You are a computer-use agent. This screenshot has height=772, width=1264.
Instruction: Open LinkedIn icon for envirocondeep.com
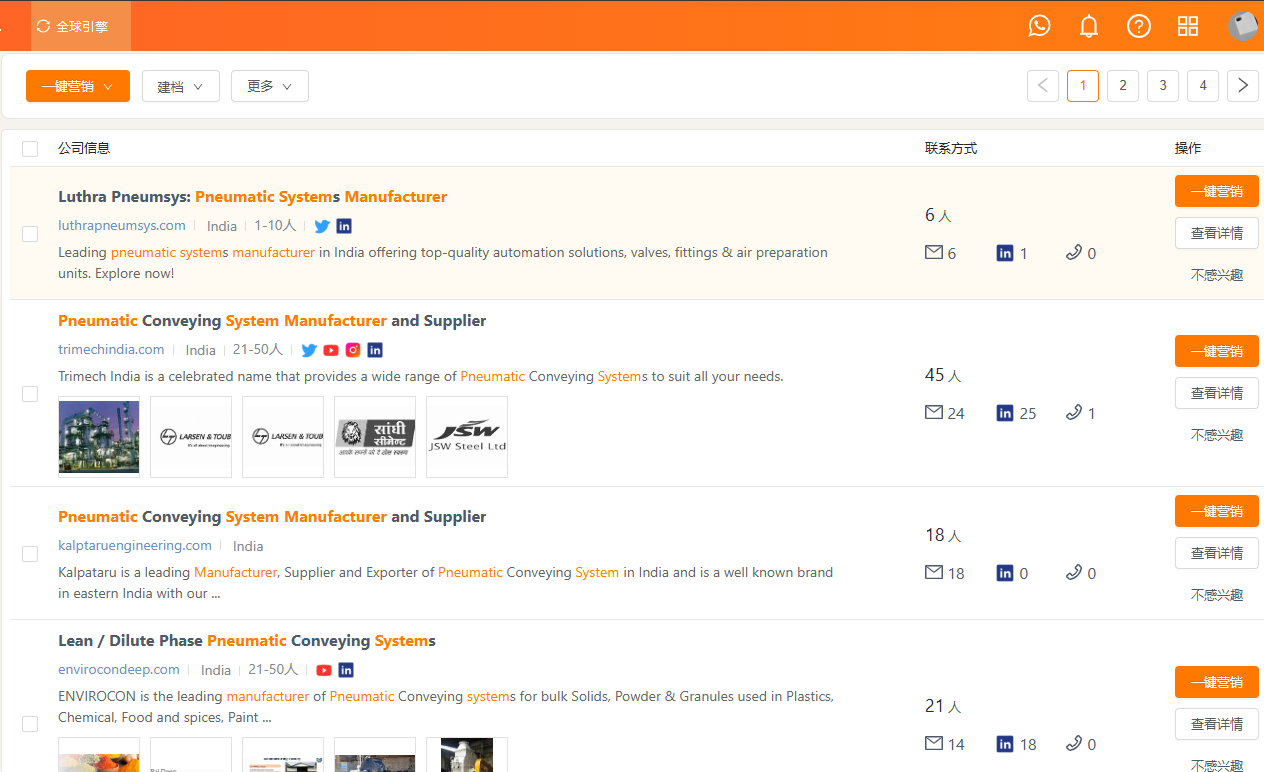coord(346,670)
